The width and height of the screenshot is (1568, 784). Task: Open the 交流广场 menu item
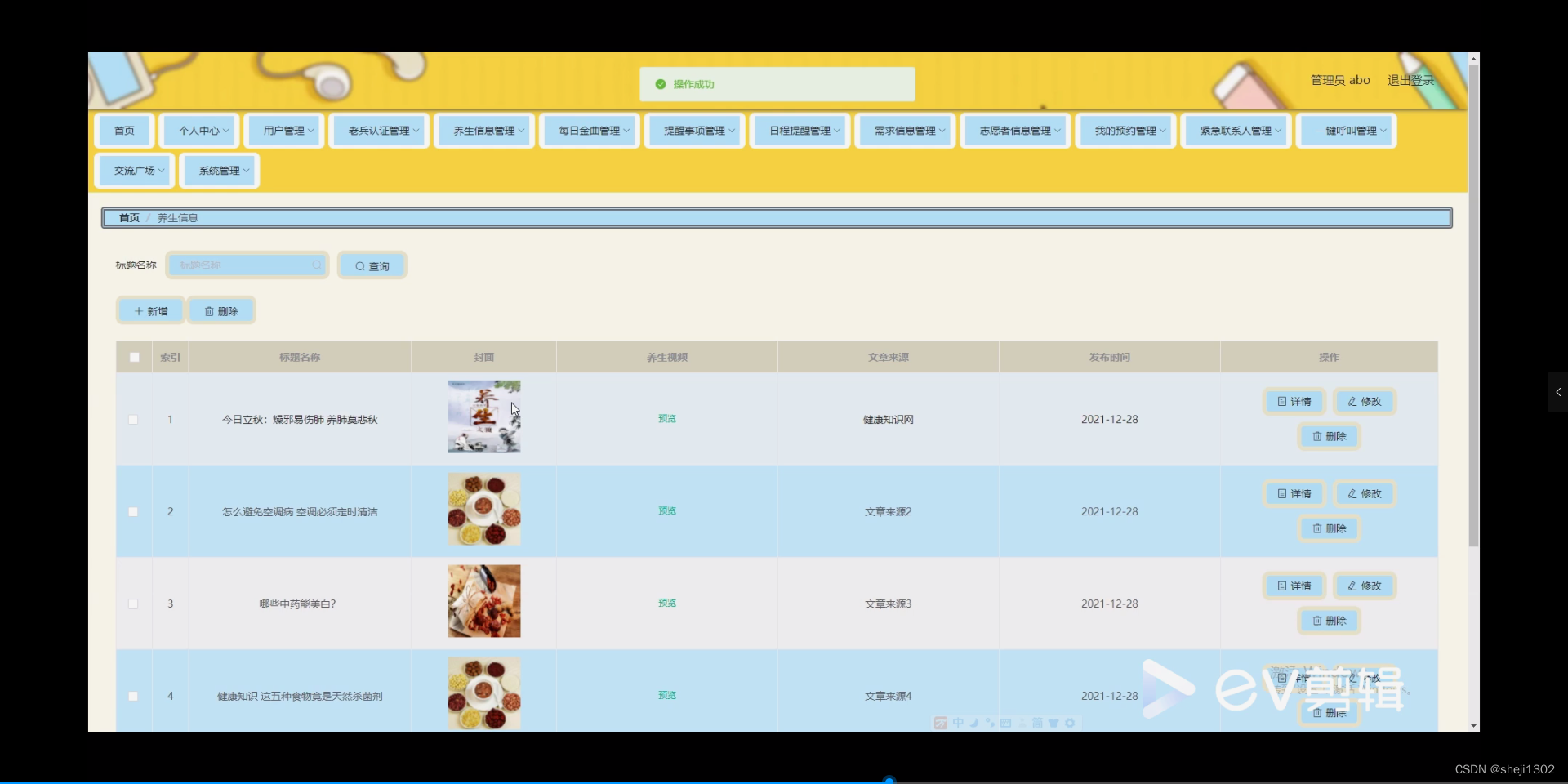pyautogui.click(x=134, y=170)
